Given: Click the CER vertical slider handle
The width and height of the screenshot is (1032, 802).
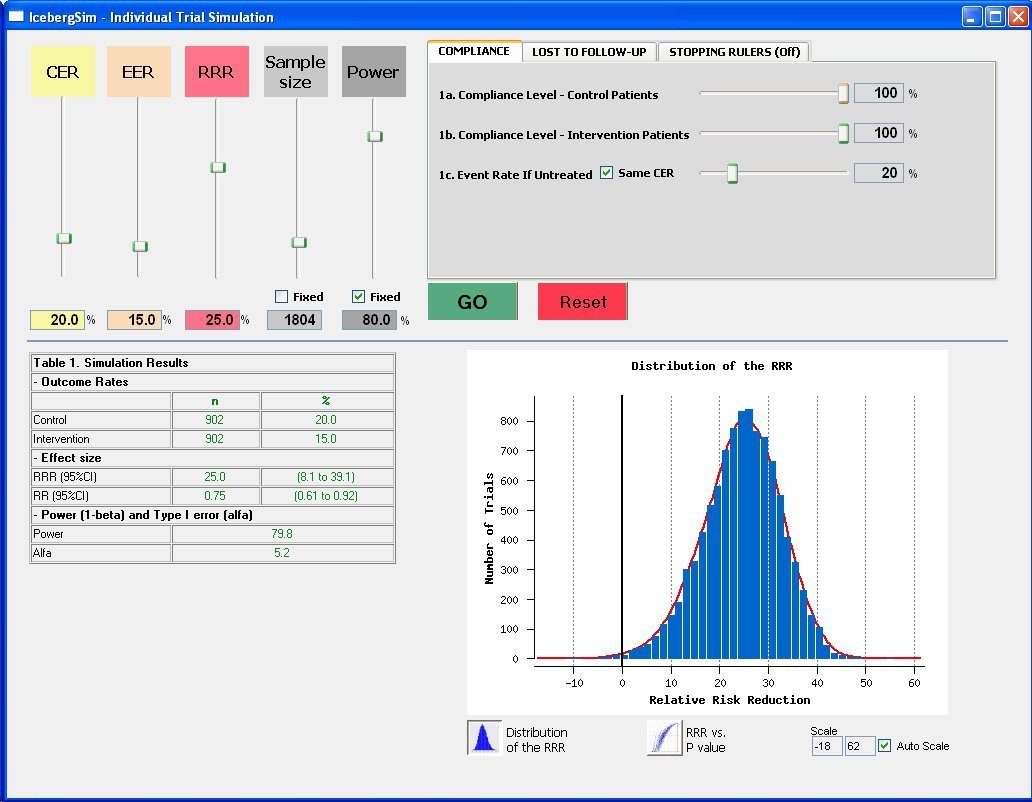Looking at the screenshot, I should (x=64, y=238).
